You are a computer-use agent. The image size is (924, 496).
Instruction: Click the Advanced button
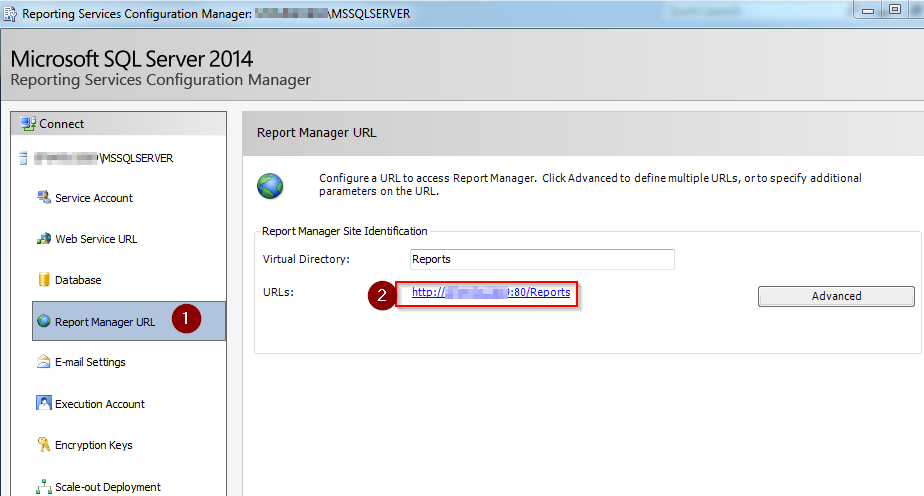(836, 296)
